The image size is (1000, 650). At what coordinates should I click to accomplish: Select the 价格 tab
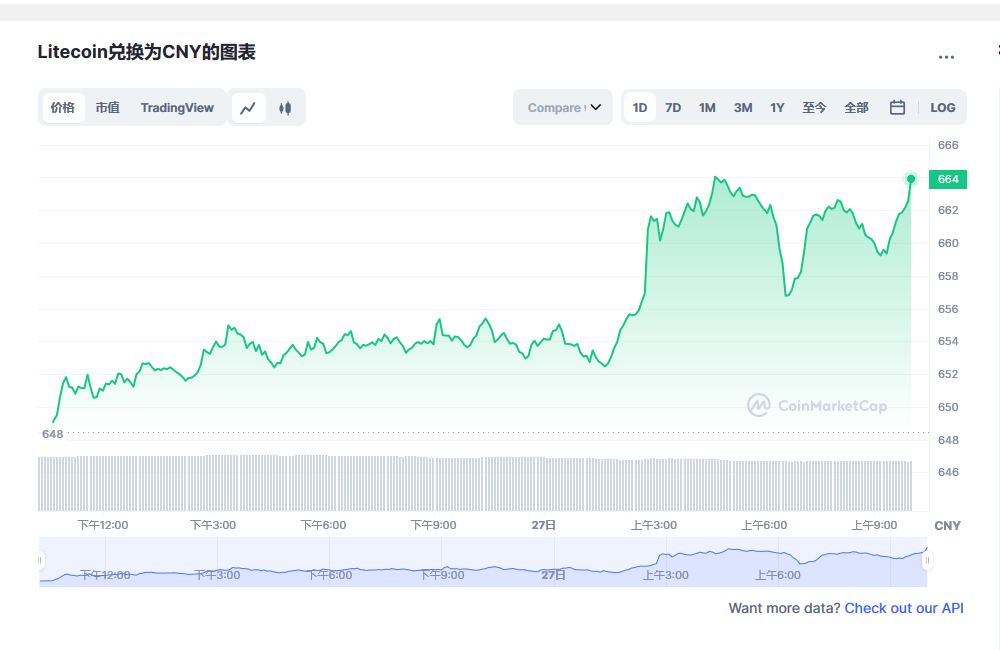(62, 108)
